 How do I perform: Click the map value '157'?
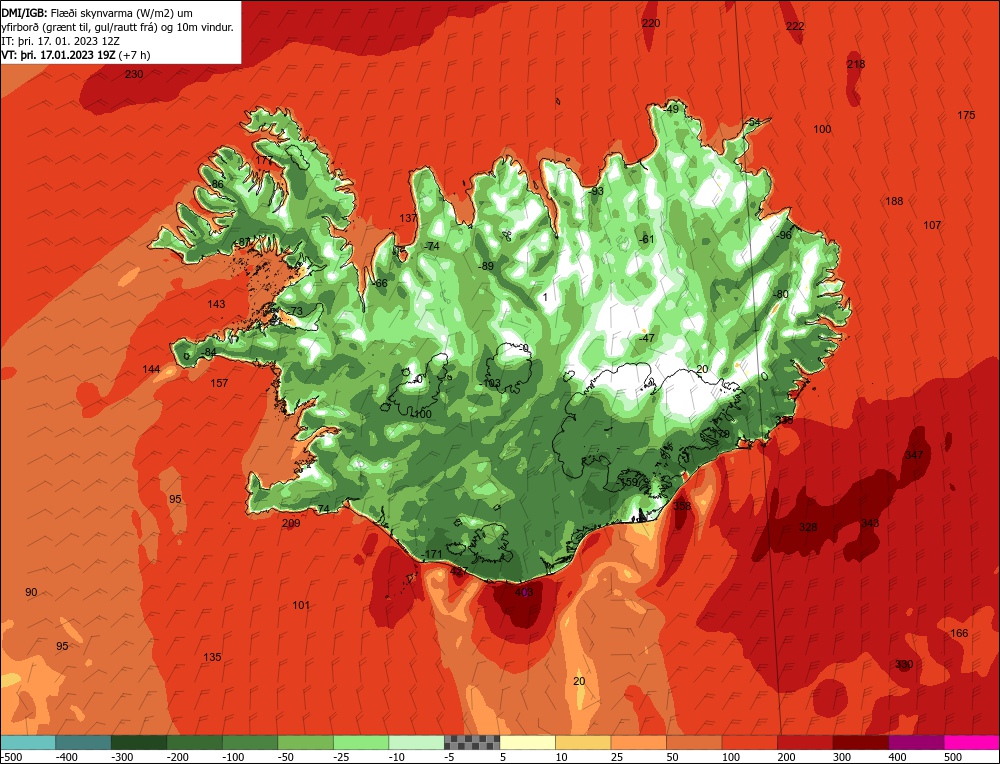(x=219, y=383)
